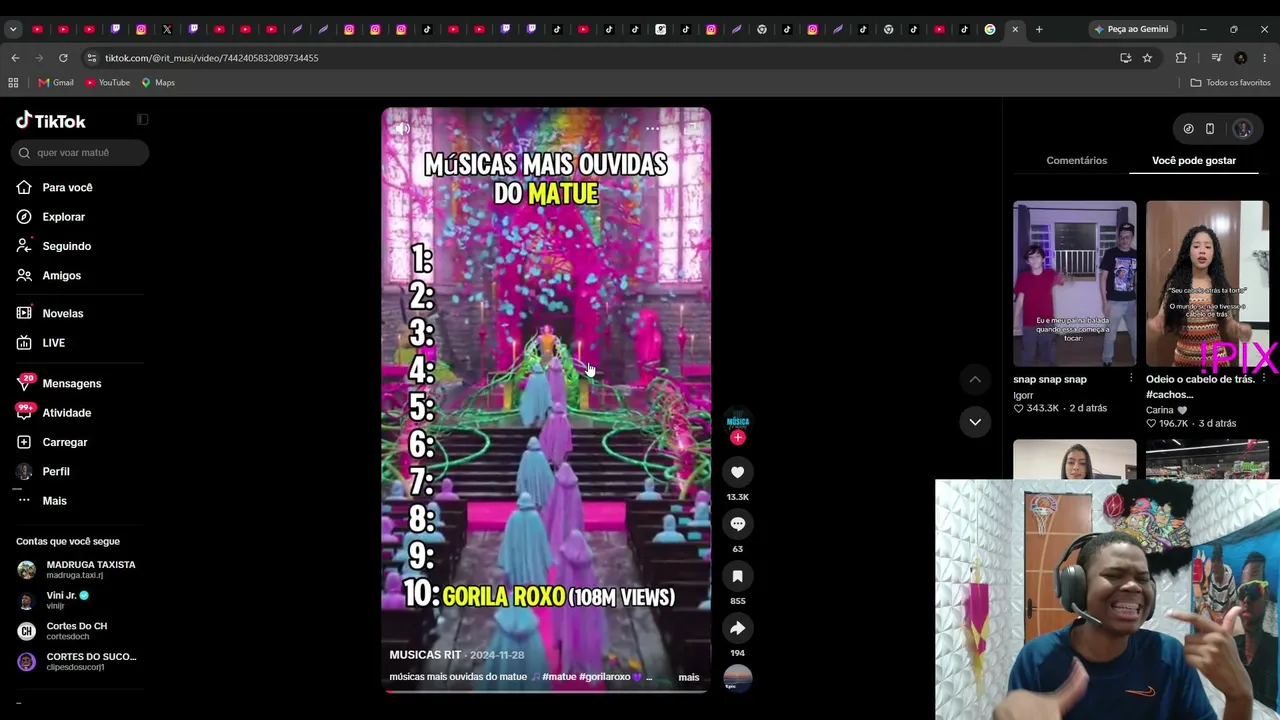
Task: Follow the creator with the red plus
Action: [x=738, y=438]
